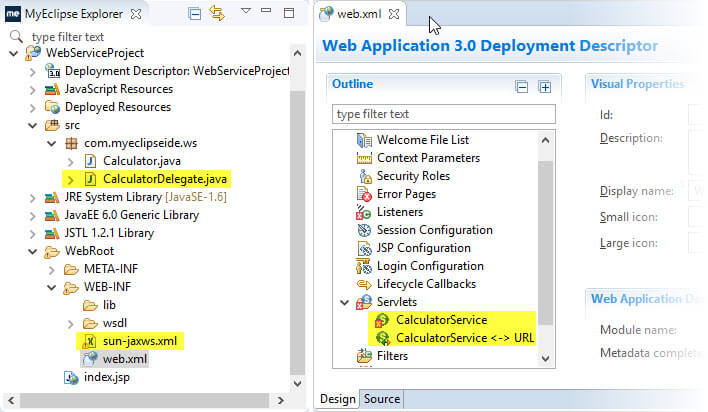Image resolution: width=708 pixels, height=412 pixels.
Task: Select CalculatorService servlet in Outline
Action: pyautogui.click(x=442, y=320)
